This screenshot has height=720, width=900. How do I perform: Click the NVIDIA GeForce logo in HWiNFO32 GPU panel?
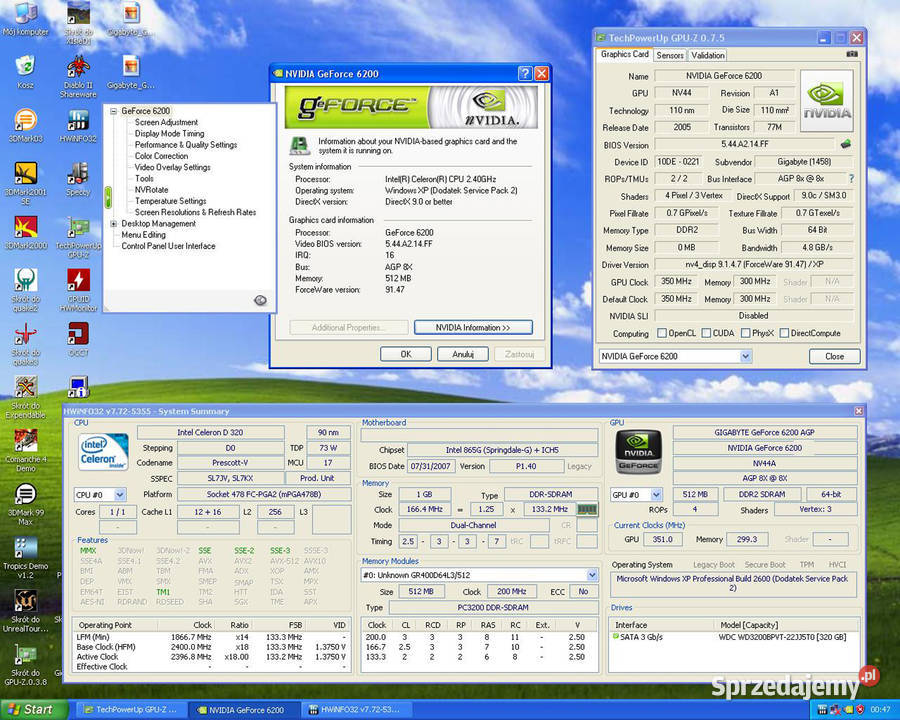(638, 451)
